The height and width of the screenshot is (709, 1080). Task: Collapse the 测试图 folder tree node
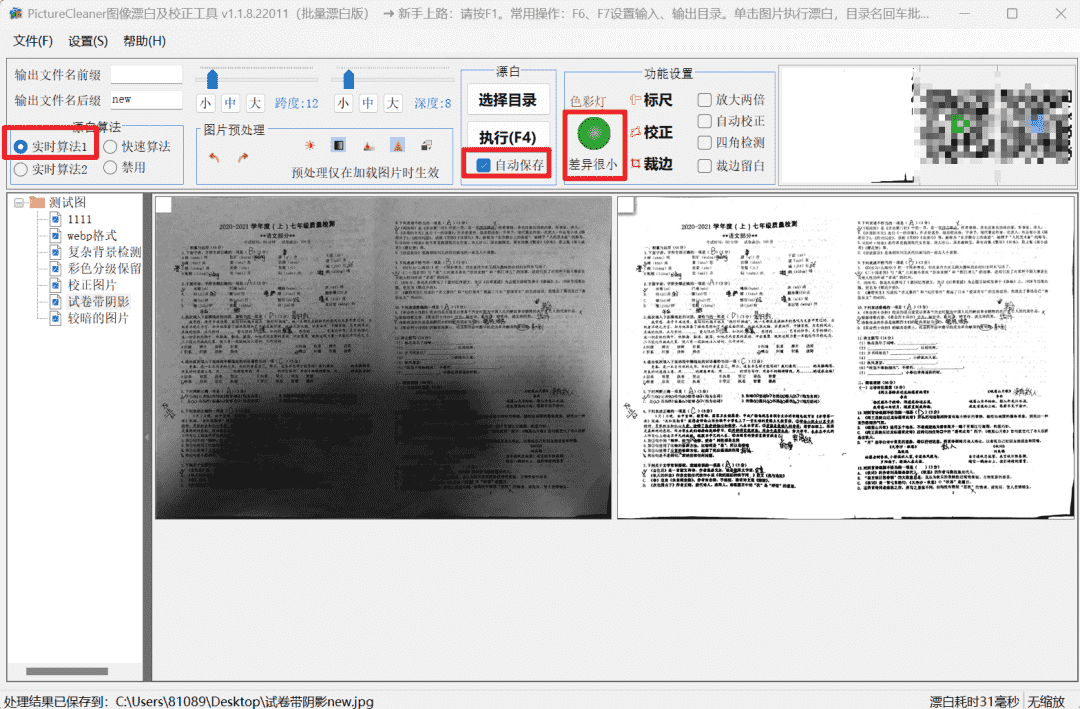point(19,202)
